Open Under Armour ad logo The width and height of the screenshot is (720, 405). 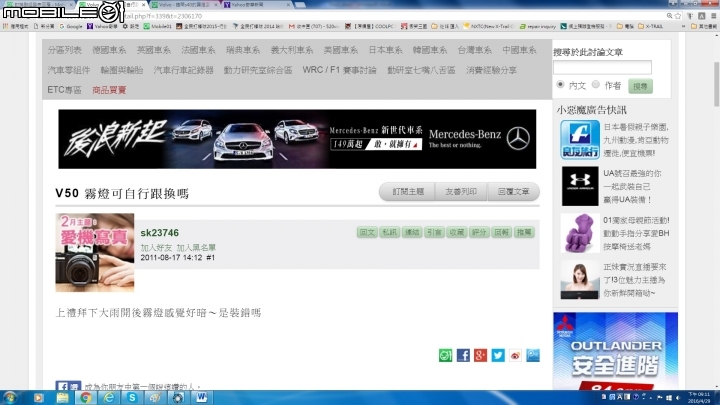coord(580,186)
